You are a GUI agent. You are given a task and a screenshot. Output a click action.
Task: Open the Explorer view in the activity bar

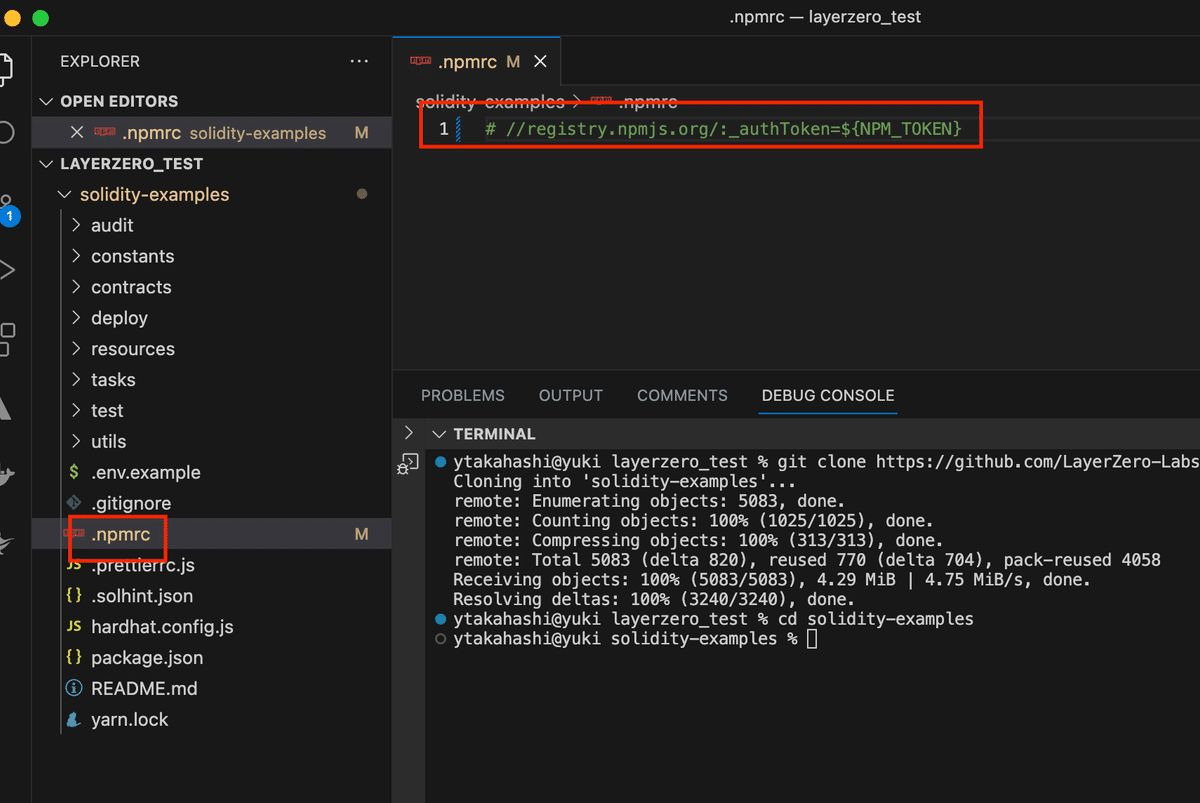[5, 67]
